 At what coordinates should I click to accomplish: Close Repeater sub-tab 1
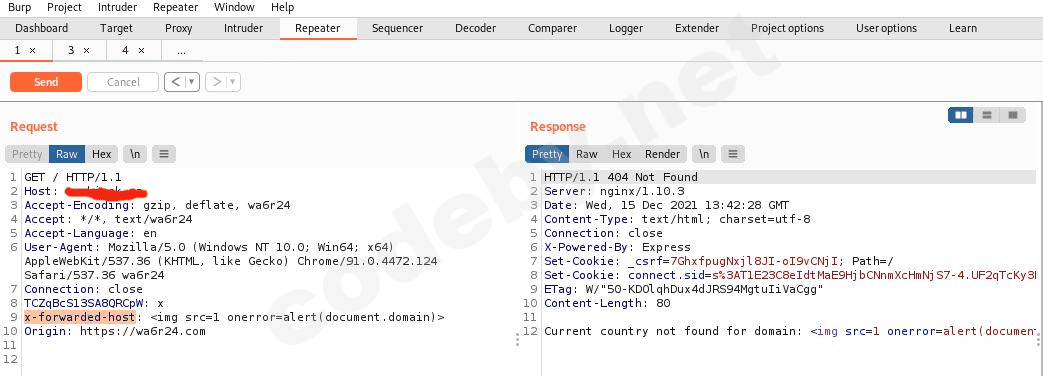pyautogui.click(x=33, y=51)
